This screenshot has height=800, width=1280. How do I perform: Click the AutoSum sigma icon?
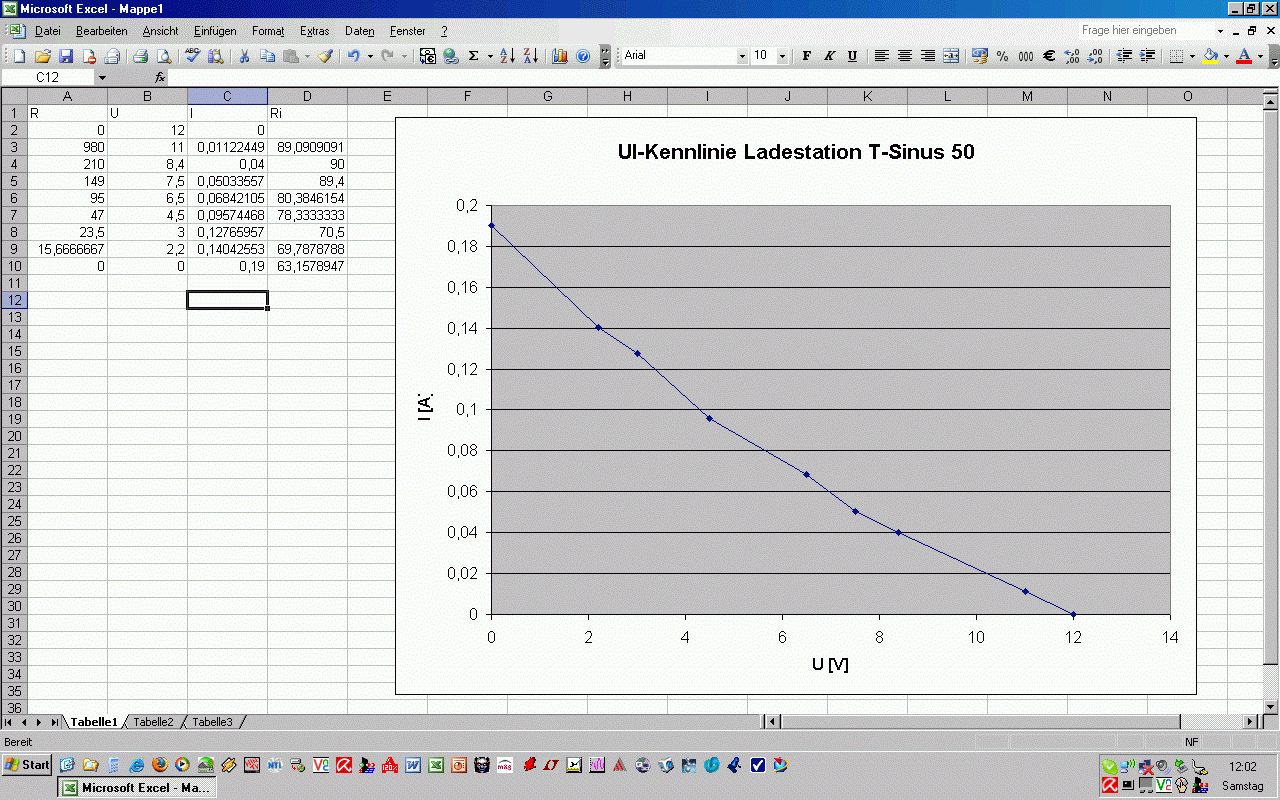click(474, 56)
